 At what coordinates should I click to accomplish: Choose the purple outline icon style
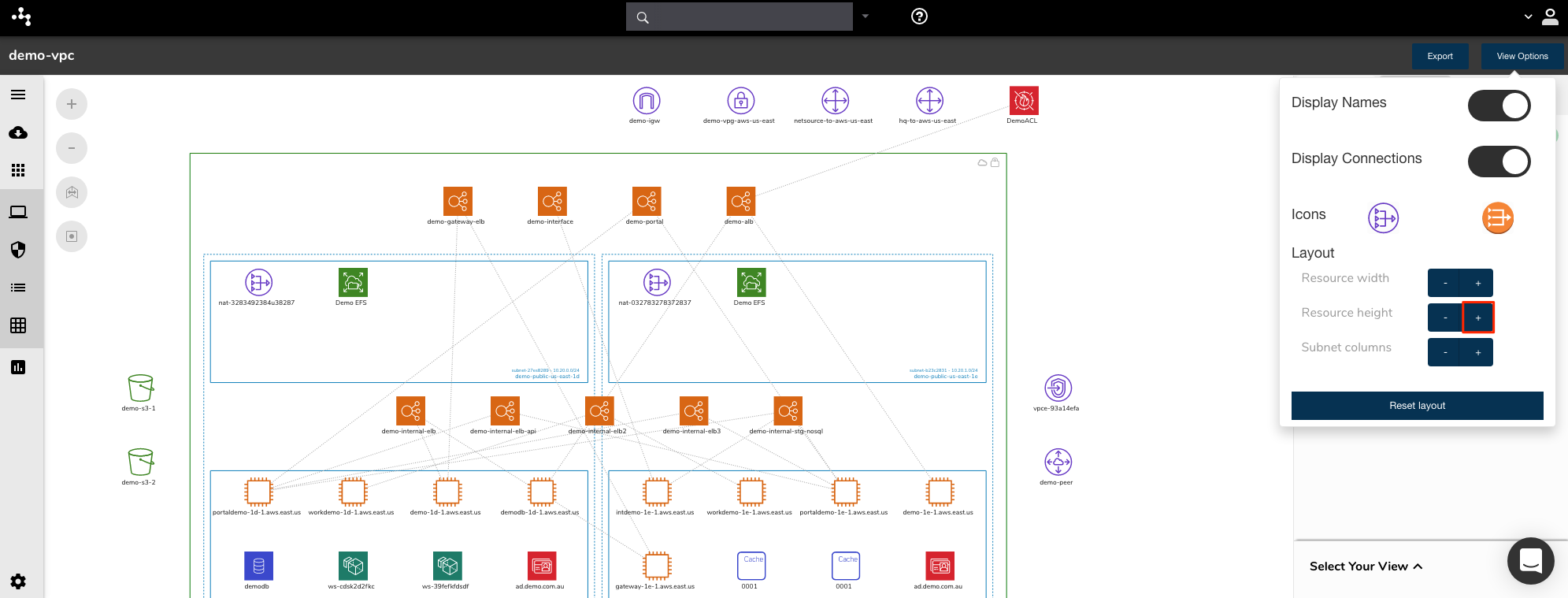tap(1383, 218)
